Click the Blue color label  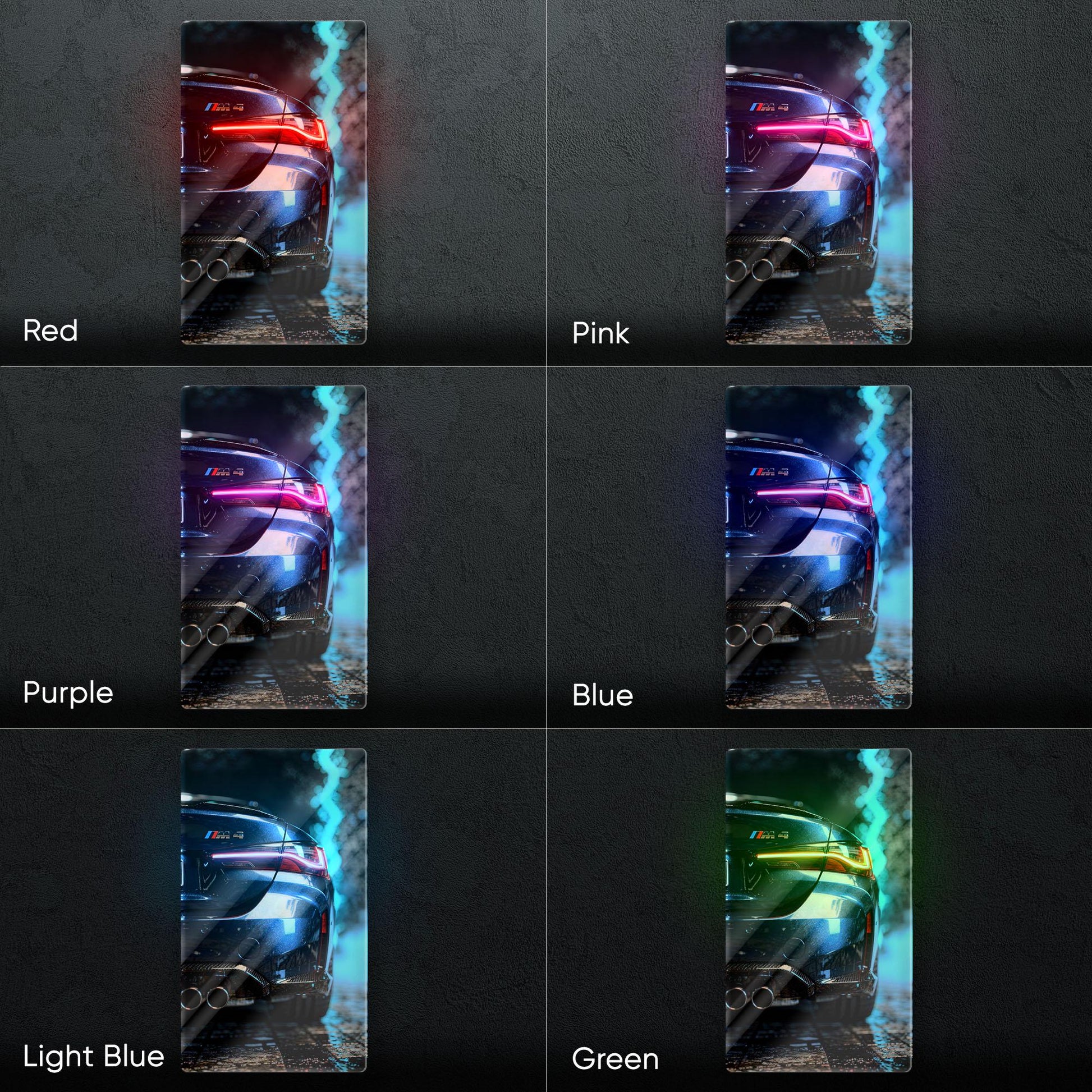(x=603, y=695)
